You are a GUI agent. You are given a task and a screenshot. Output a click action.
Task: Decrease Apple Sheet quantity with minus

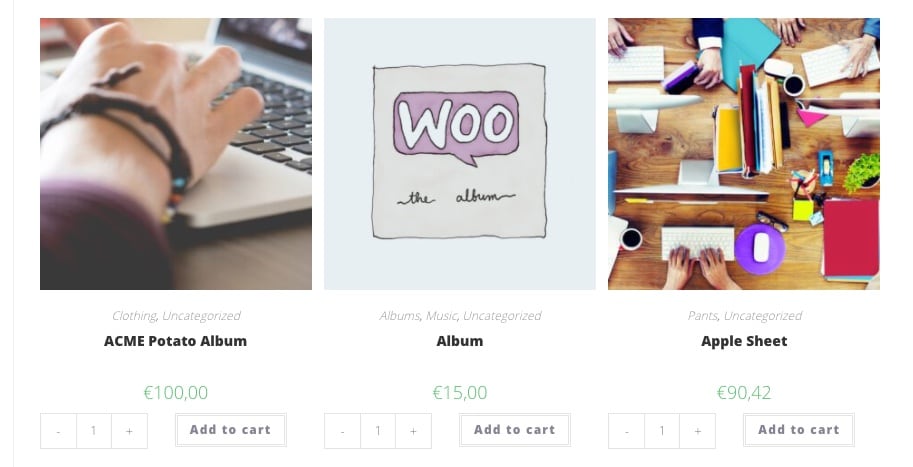pyautogui.click(x=627, y=431)
